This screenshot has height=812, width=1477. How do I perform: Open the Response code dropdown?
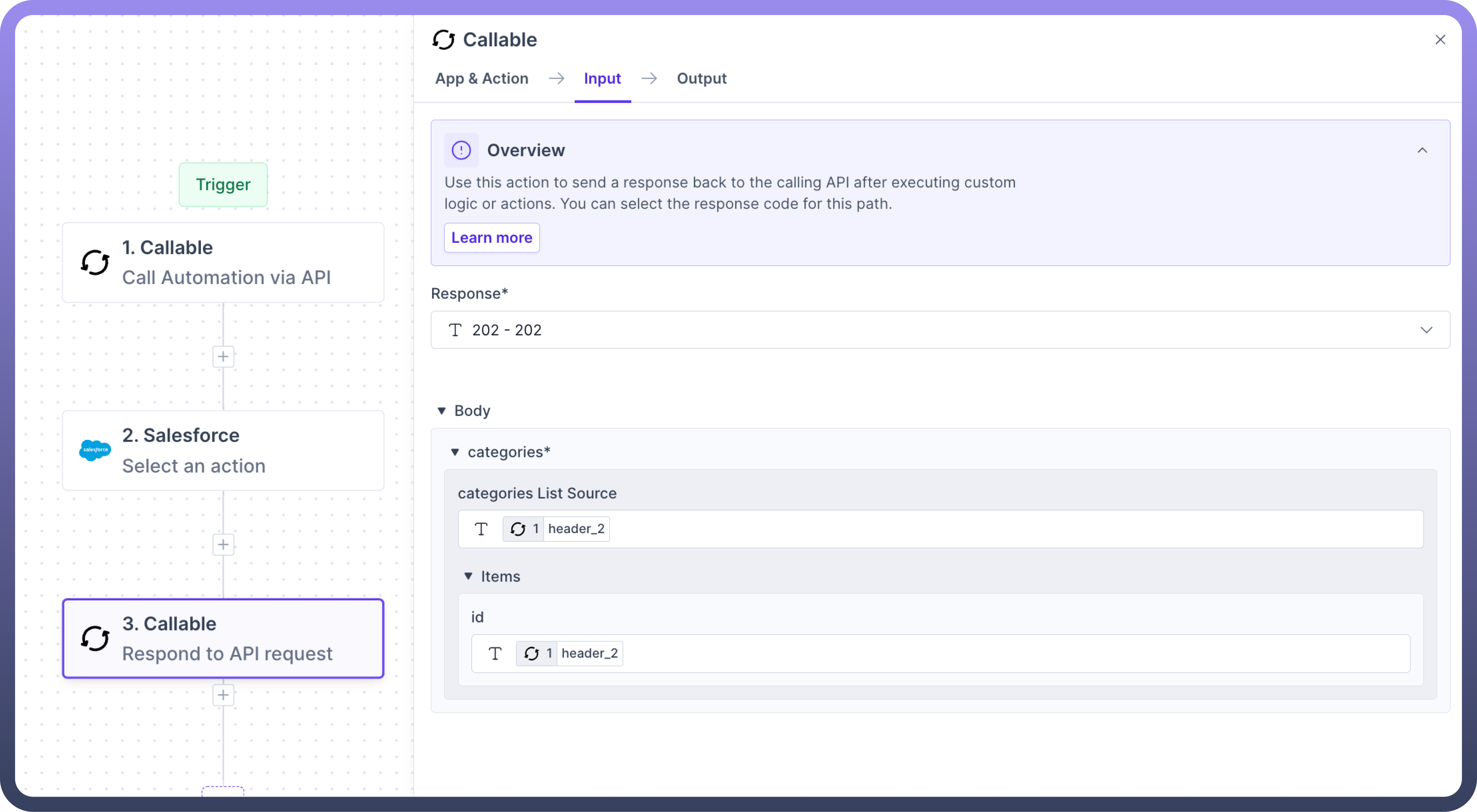click(1426, 330)
